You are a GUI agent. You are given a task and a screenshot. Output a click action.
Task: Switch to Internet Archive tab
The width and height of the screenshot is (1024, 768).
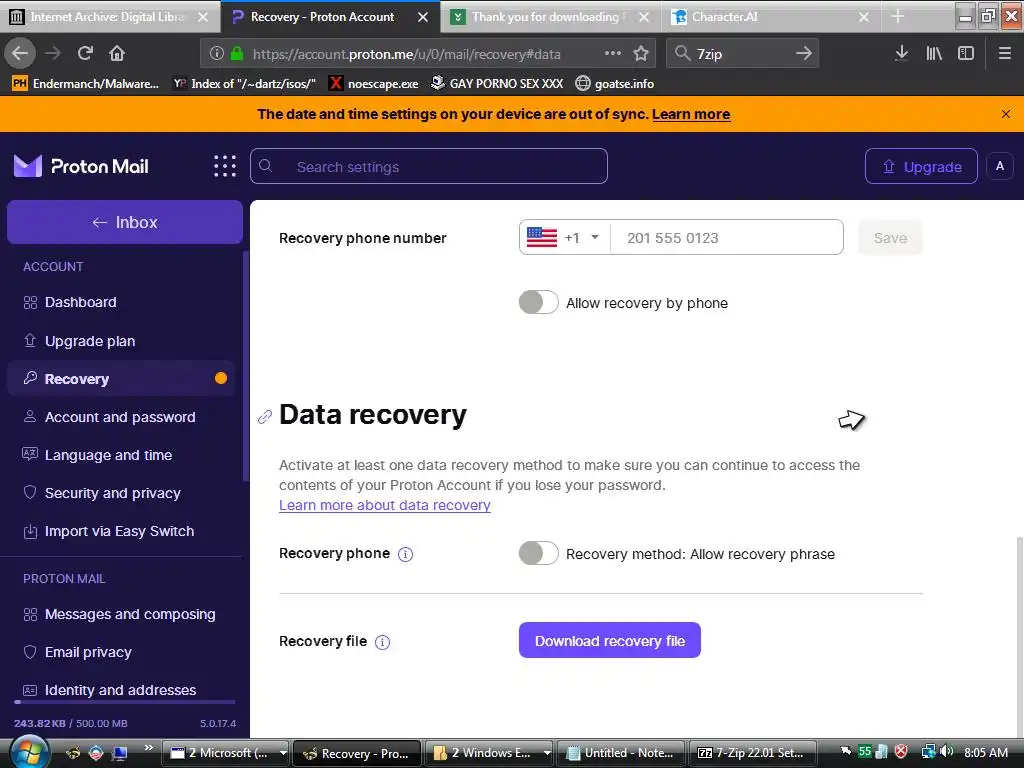click(x=108, y=17)
